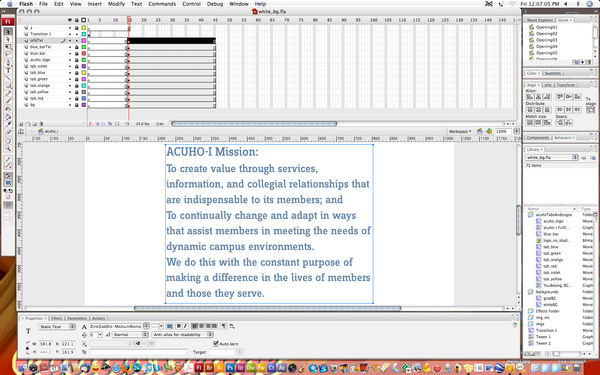Toggle italic text formatting
This screenshot has height=375, width=600.
(x=186, y=326)
